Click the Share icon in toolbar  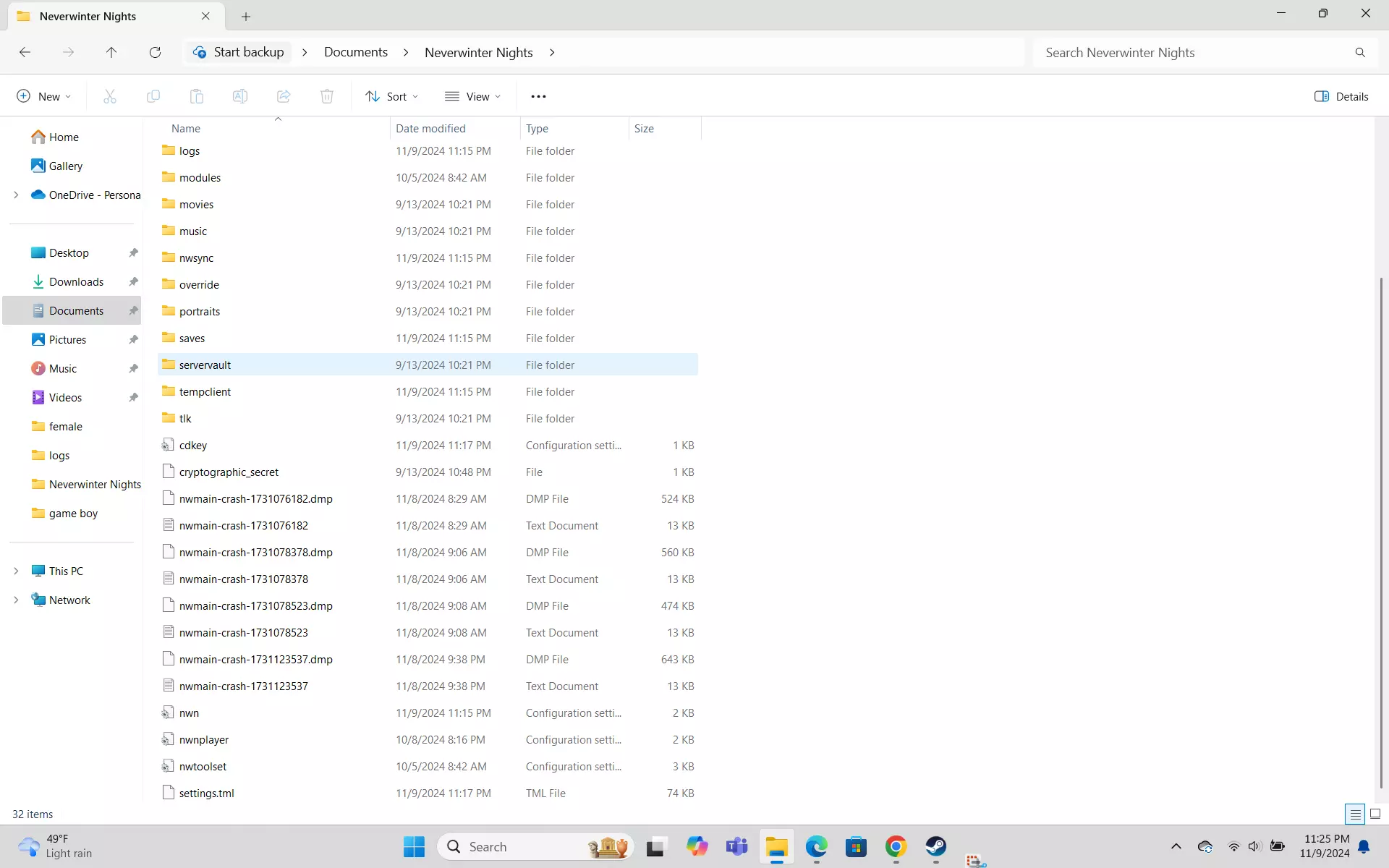pos(284,96)
